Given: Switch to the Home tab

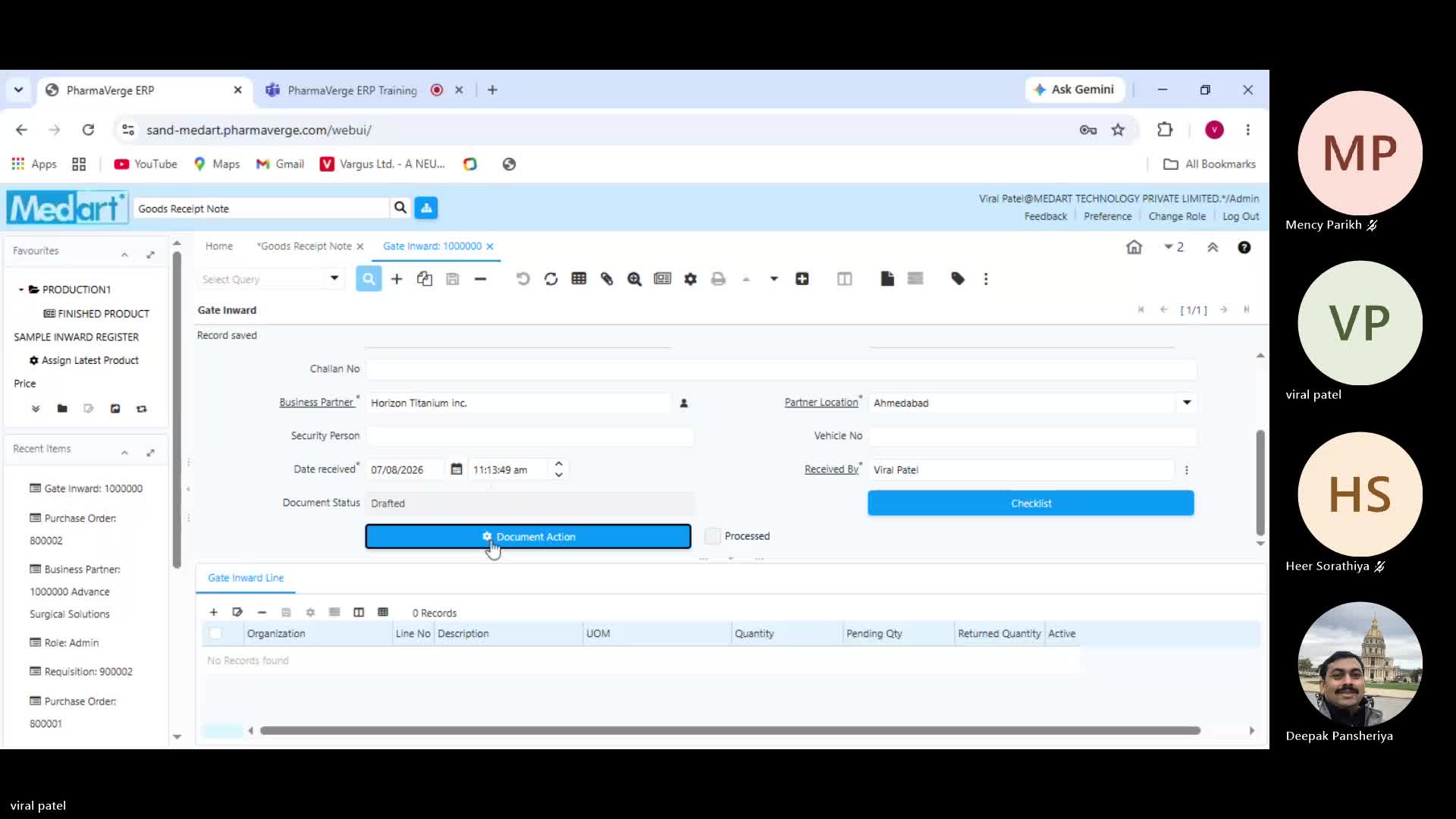Looking at the screenshot, I should tap(219, 246).
